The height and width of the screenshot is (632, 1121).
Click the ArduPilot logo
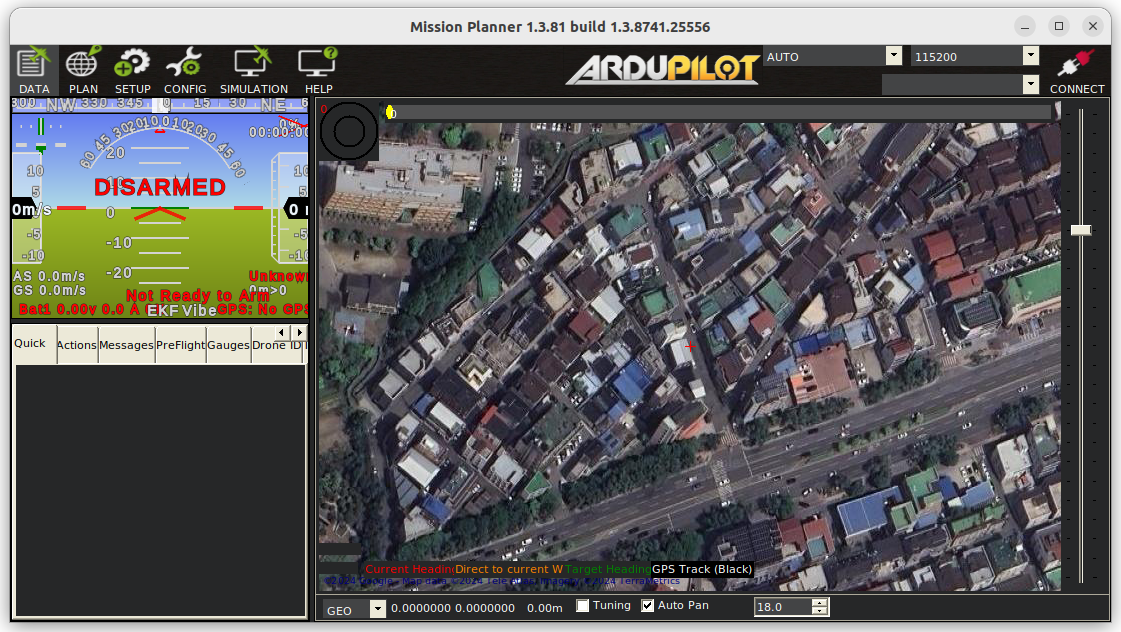point(663,69)
